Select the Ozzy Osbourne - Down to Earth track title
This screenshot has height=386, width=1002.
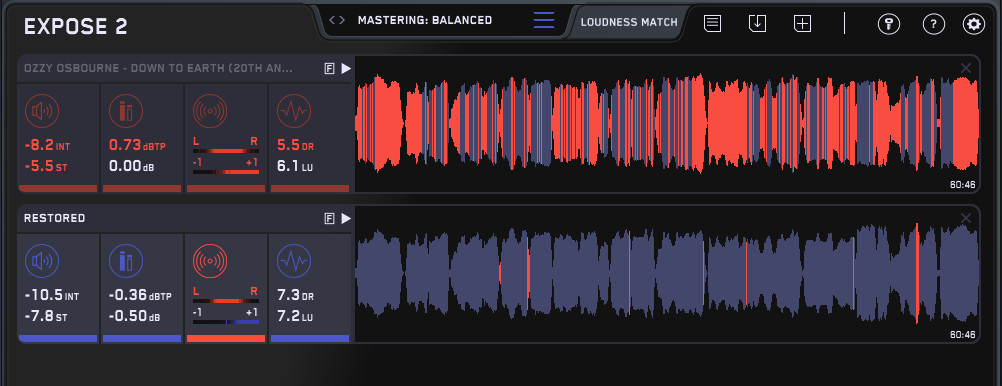(x=158, y=68)
